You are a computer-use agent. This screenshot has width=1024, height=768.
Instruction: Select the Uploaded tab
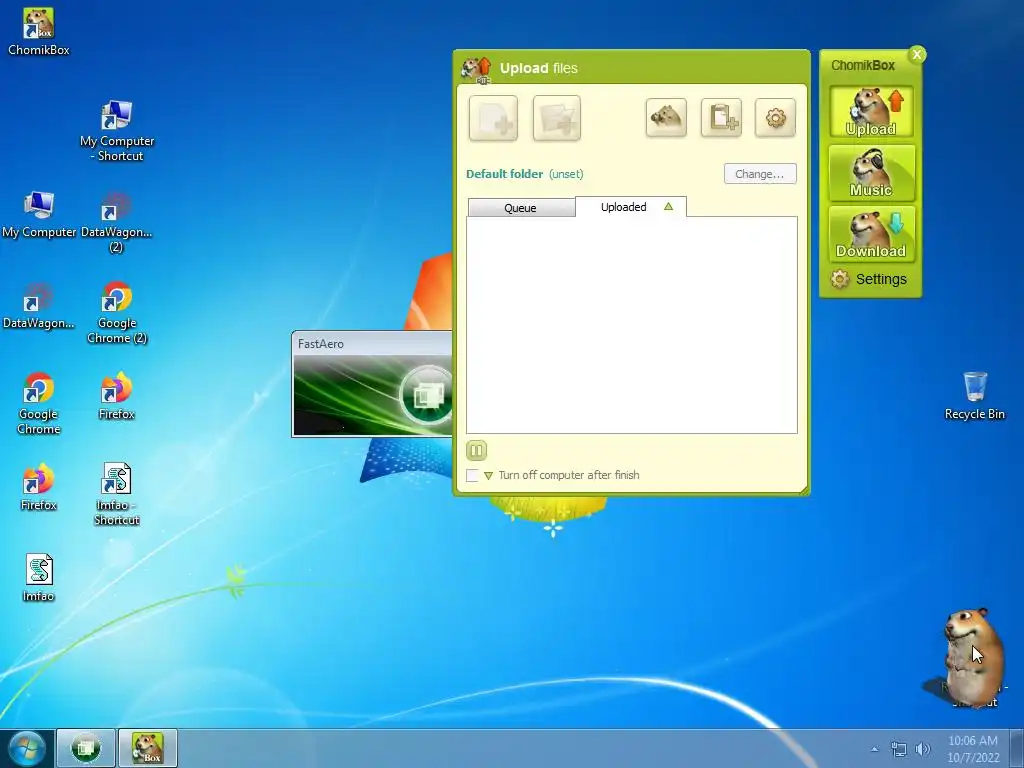631,207
